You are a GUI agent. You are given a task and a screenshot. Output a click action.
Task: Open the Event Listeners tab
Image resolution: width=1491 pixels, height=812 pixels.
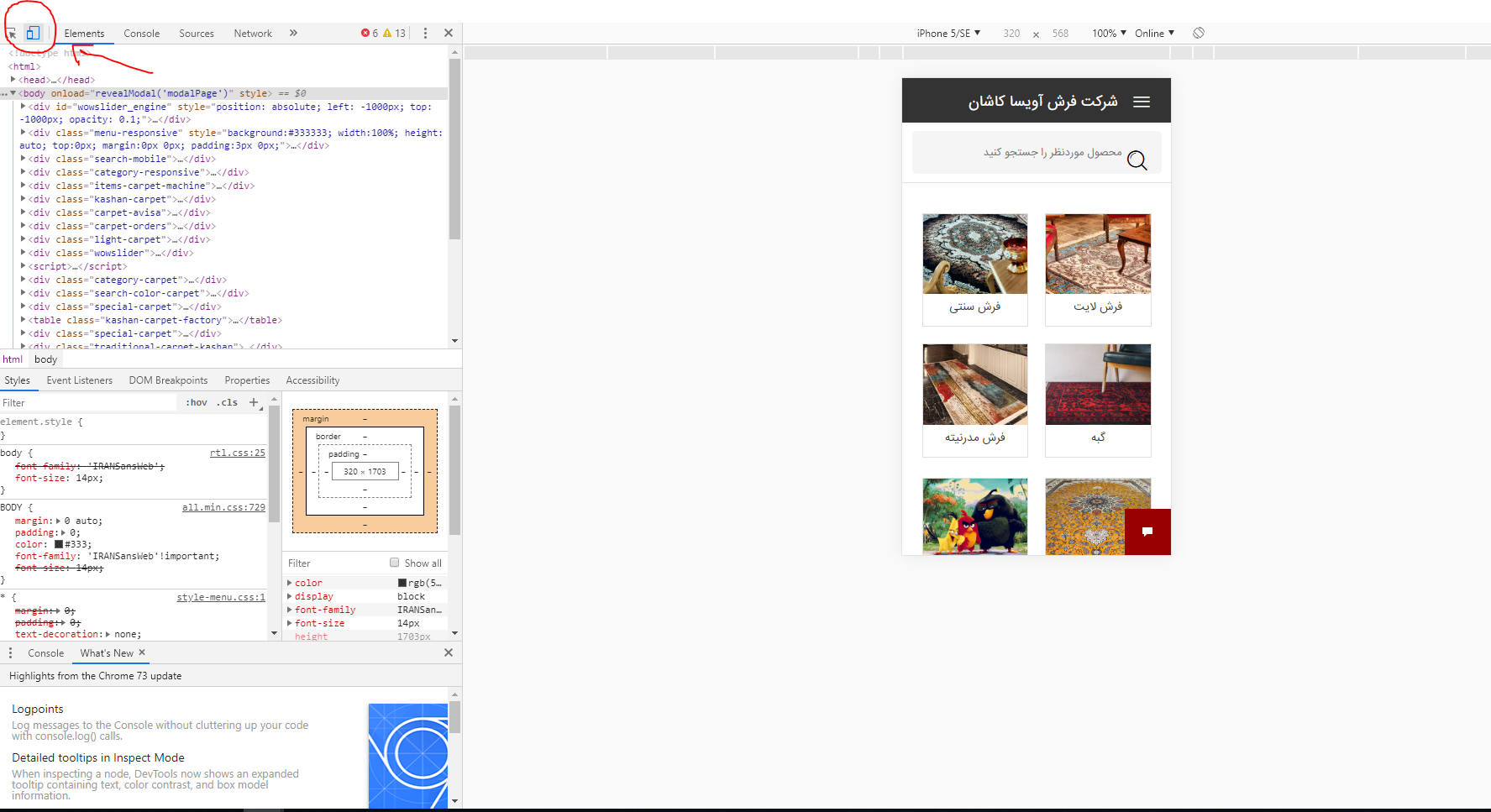80,380
